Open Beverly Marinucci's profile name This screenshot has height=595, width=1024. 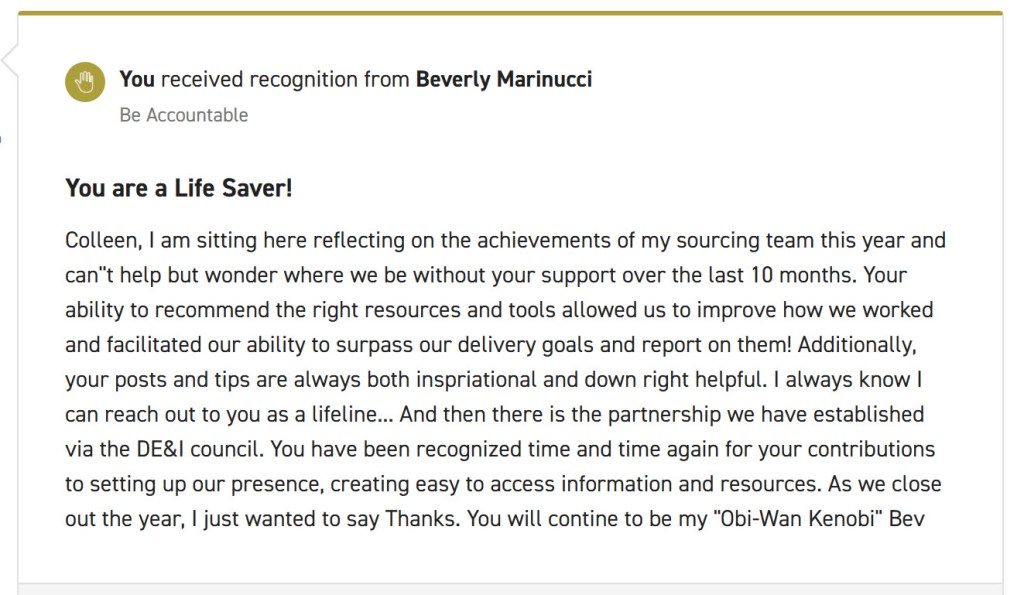[503, 79]
